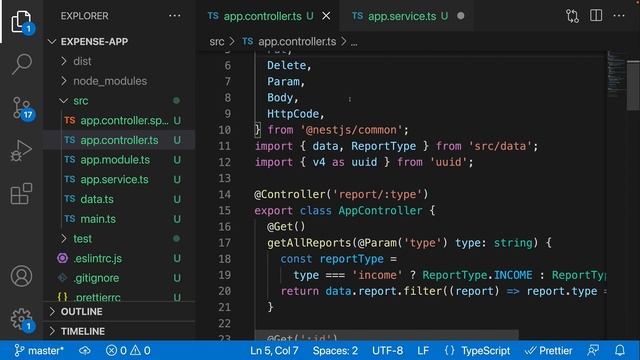Click the vertical editor scrollbar
This screenshot has width=640, height=360.
click(633, 85)
